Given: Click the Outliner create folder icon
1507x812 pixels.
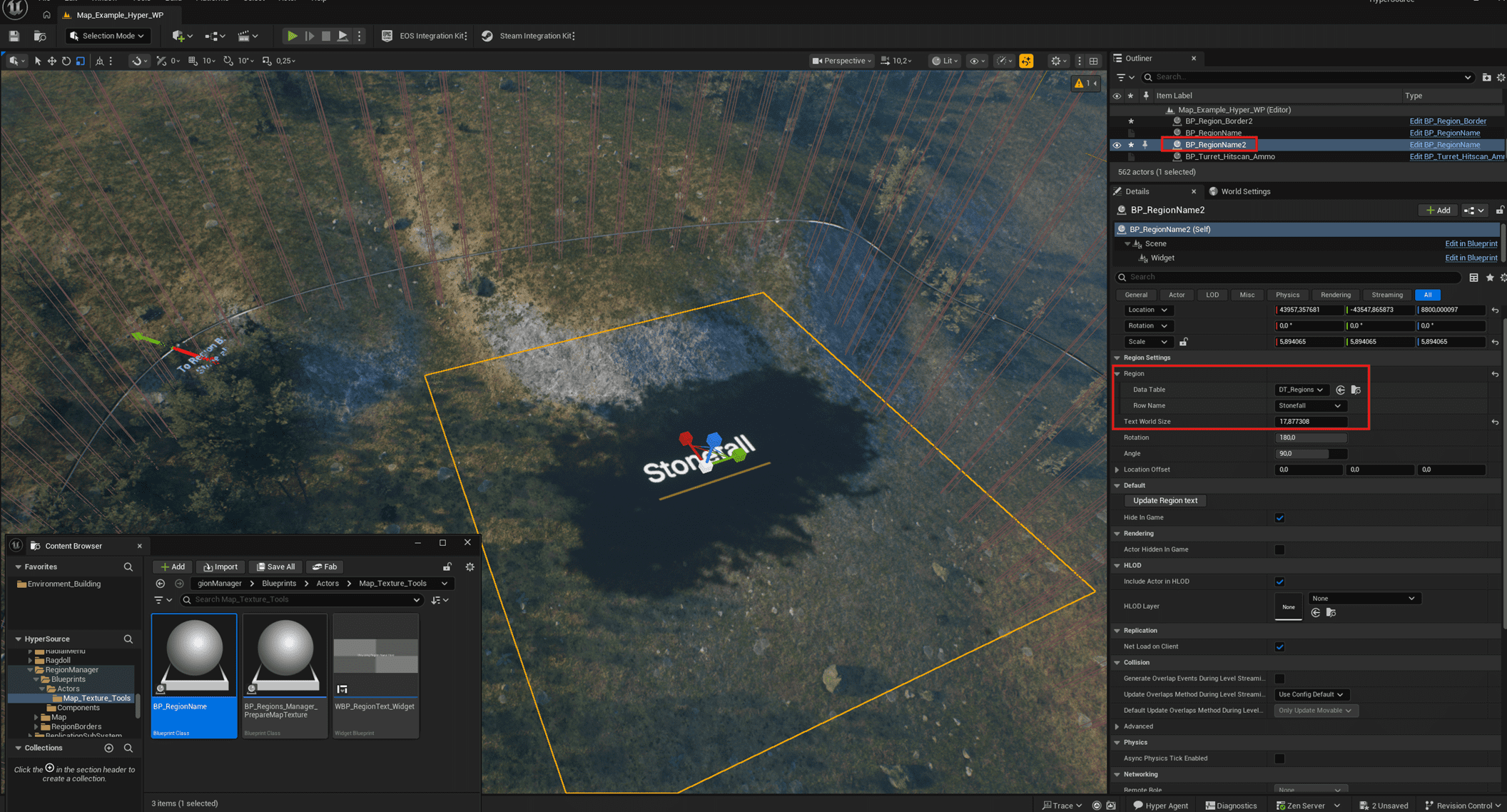Looking at the screenshot, I should coord(1486,77).
